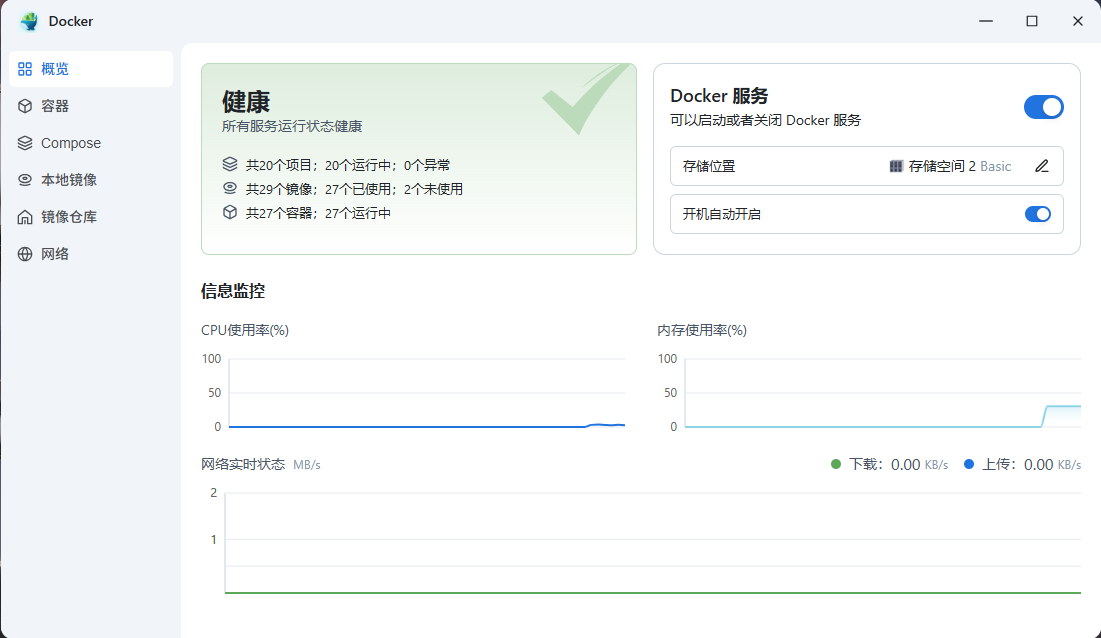Click the container box icon beside 容器

click(24, 105)
